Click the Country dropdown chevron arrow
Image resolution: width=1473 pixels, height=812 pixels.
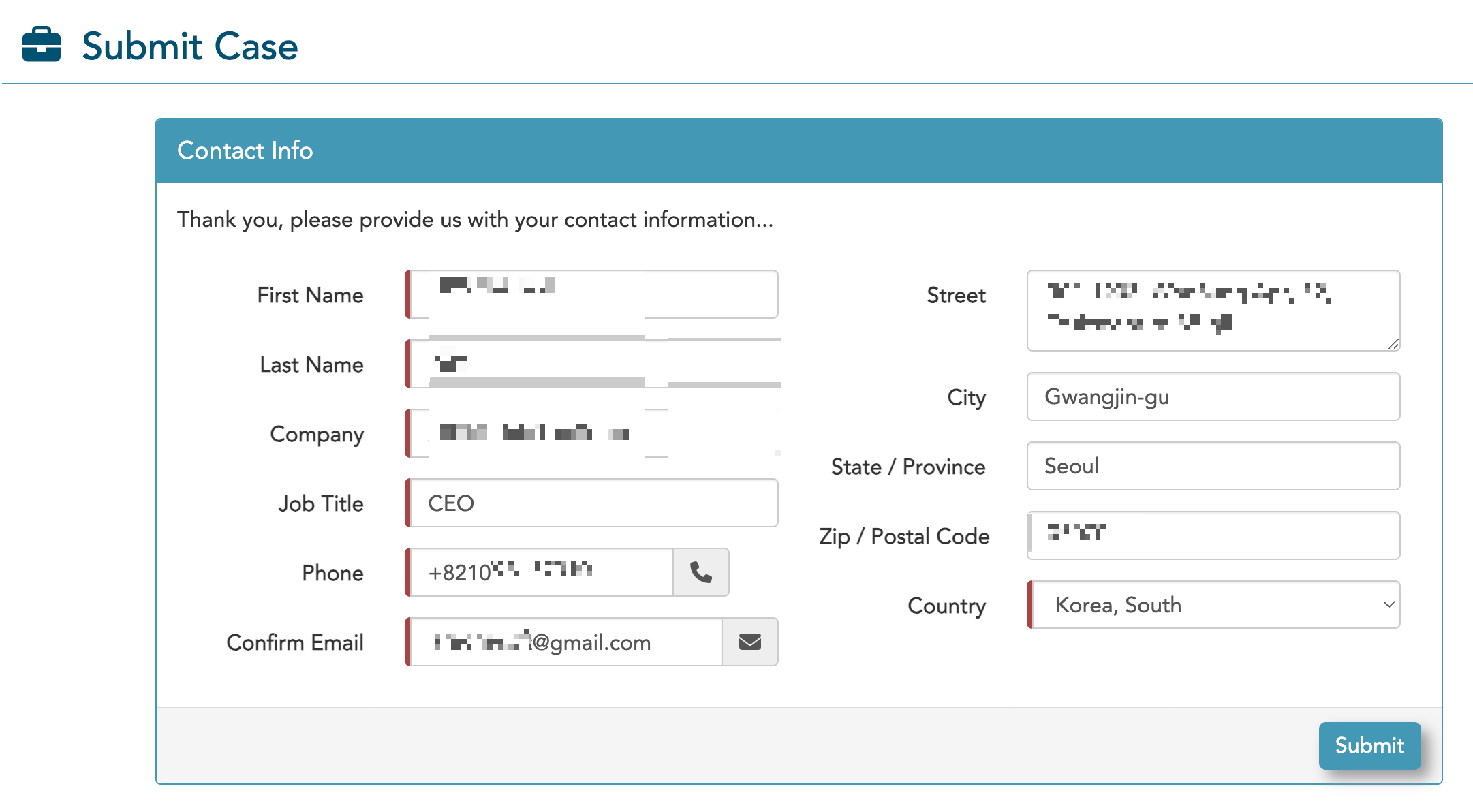pyautogui.click(x=1388, y=605)
